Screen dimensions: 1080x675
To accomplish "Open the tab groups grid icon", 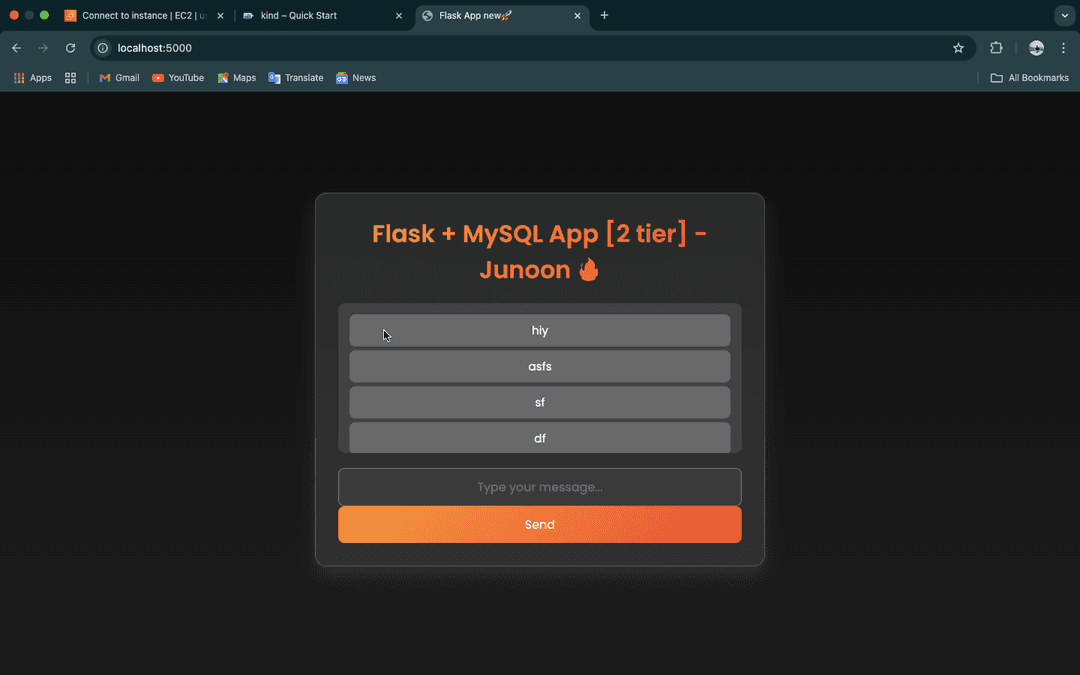I will (x=70, y=78).
